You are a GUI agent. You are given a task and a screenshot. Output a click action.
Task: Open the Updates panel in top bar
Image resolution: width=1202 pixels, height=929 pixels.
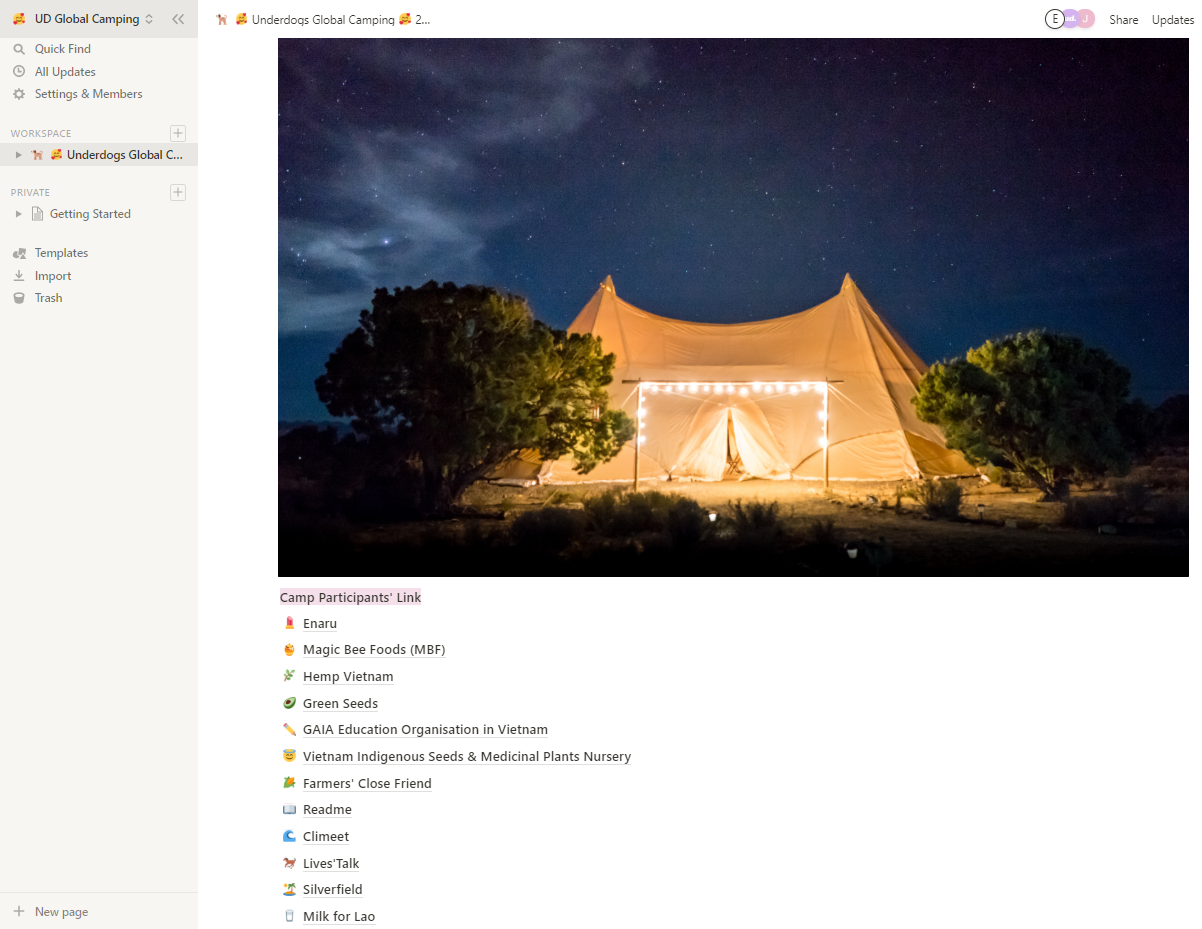pyautogui.click(x=1172, y=19)
